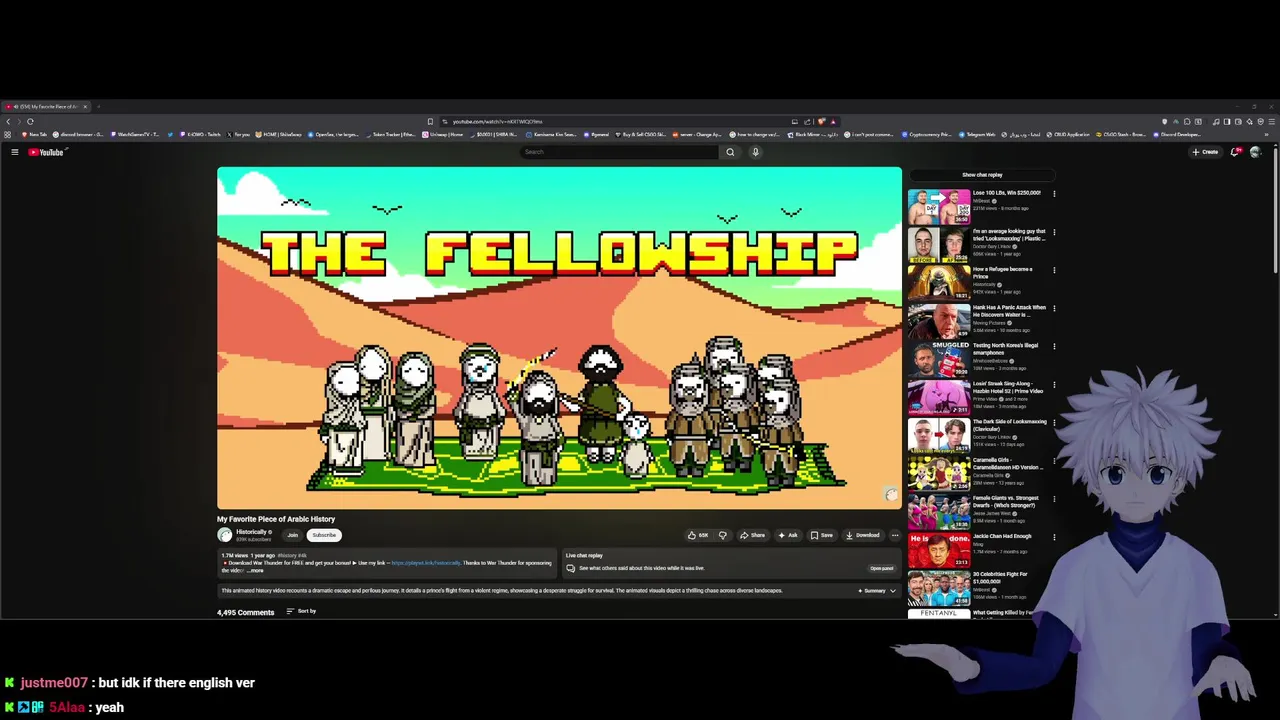Open options for 'Caramella Girls' video

click(x=1054, y=461)
